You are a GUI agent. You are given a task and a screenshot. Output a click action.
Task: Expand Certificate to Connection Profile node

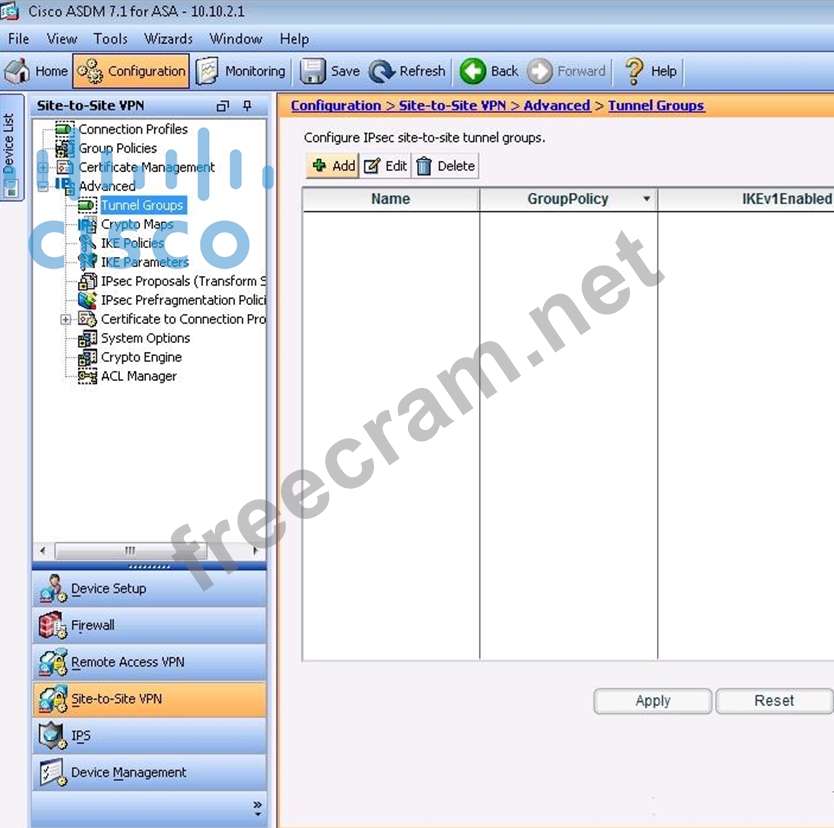point(66,319)
